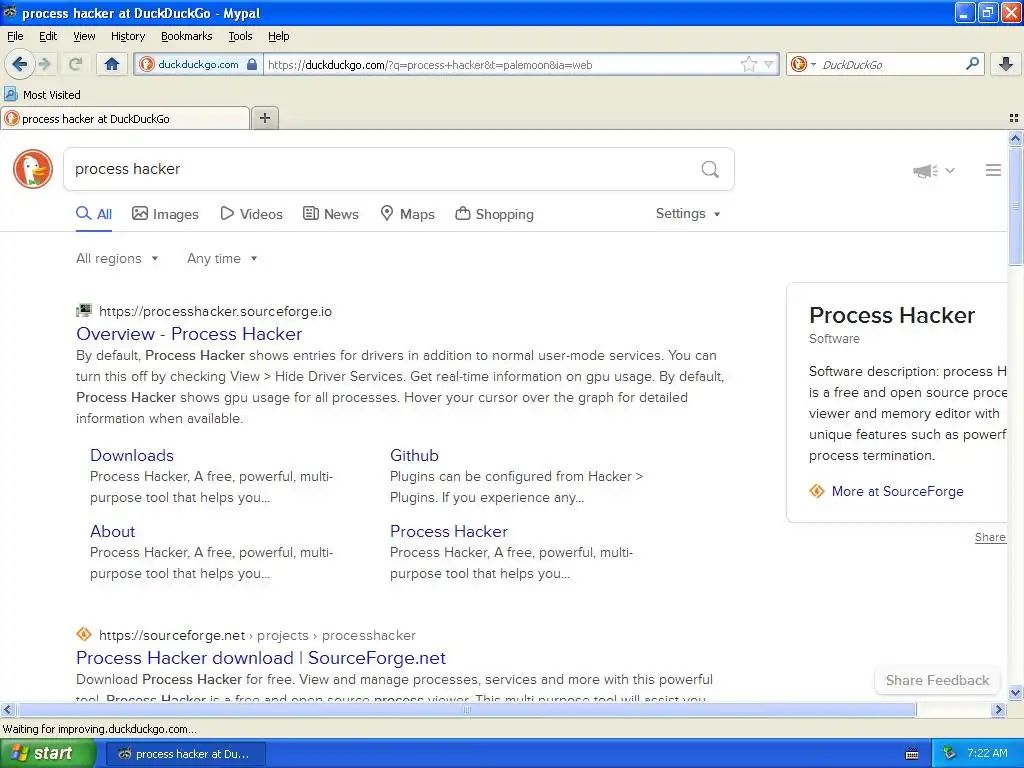Viewport: 1024px width, 768px height.
Task: Click the 7:22 AM clock
Action: click(987, 753)
